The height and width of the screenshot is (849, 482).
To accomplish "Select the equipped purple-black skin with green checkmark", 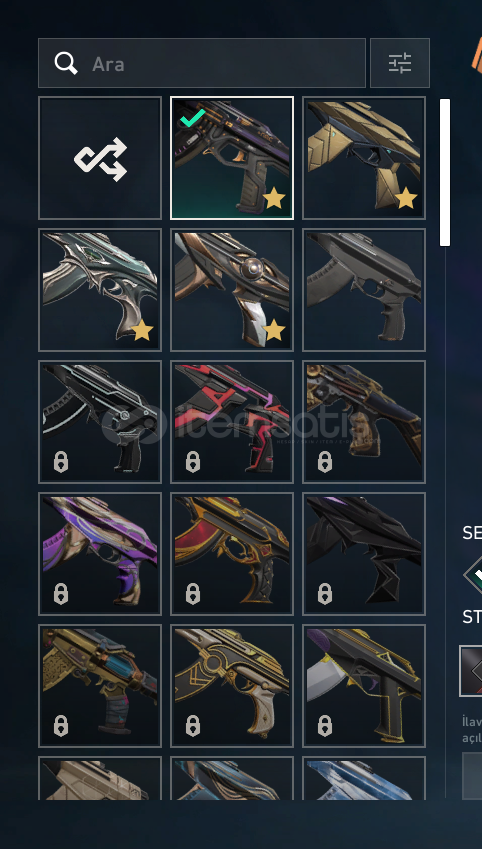I will click(232, 158).
